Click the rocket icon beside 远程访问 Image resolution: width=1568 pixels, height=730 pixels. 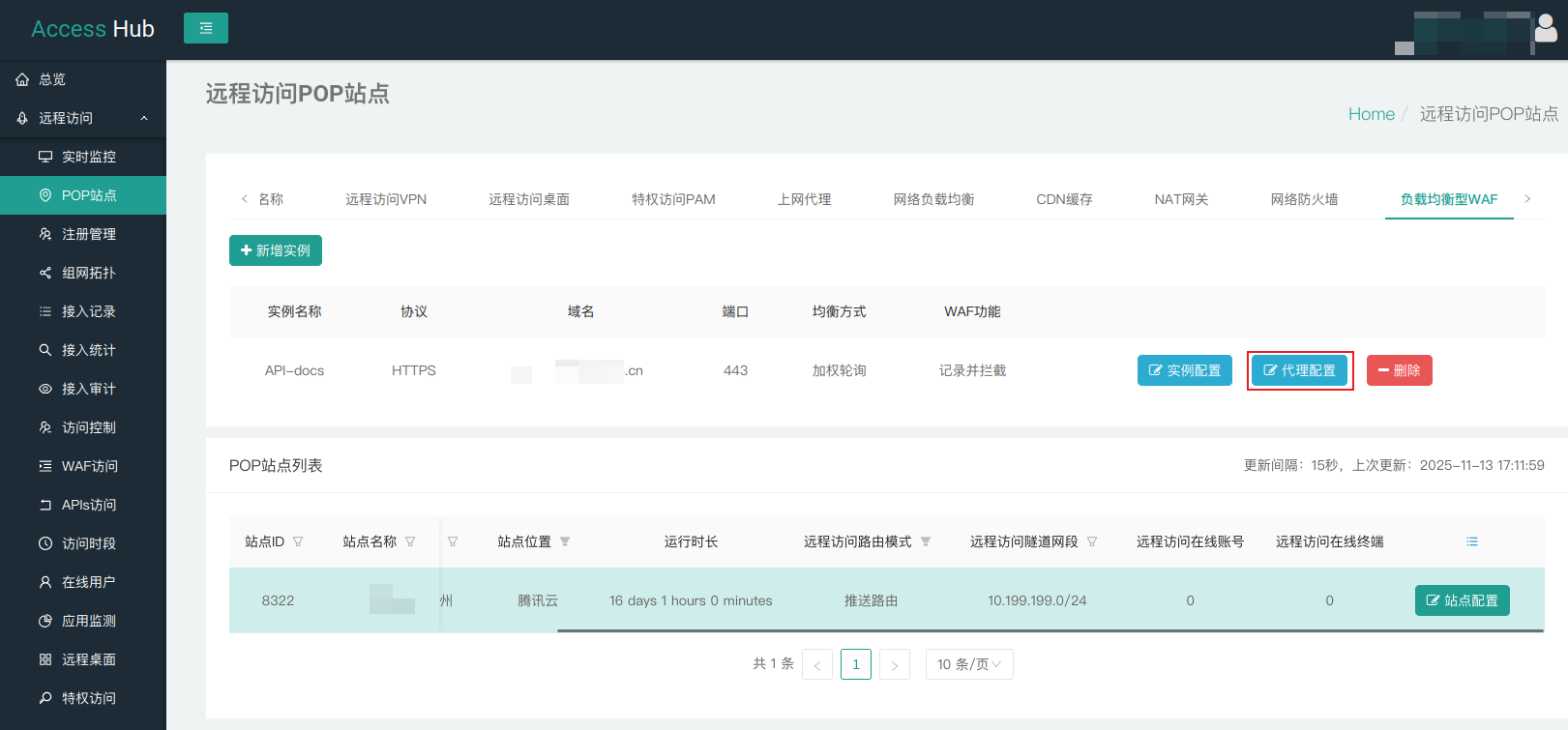pos(22,118)
